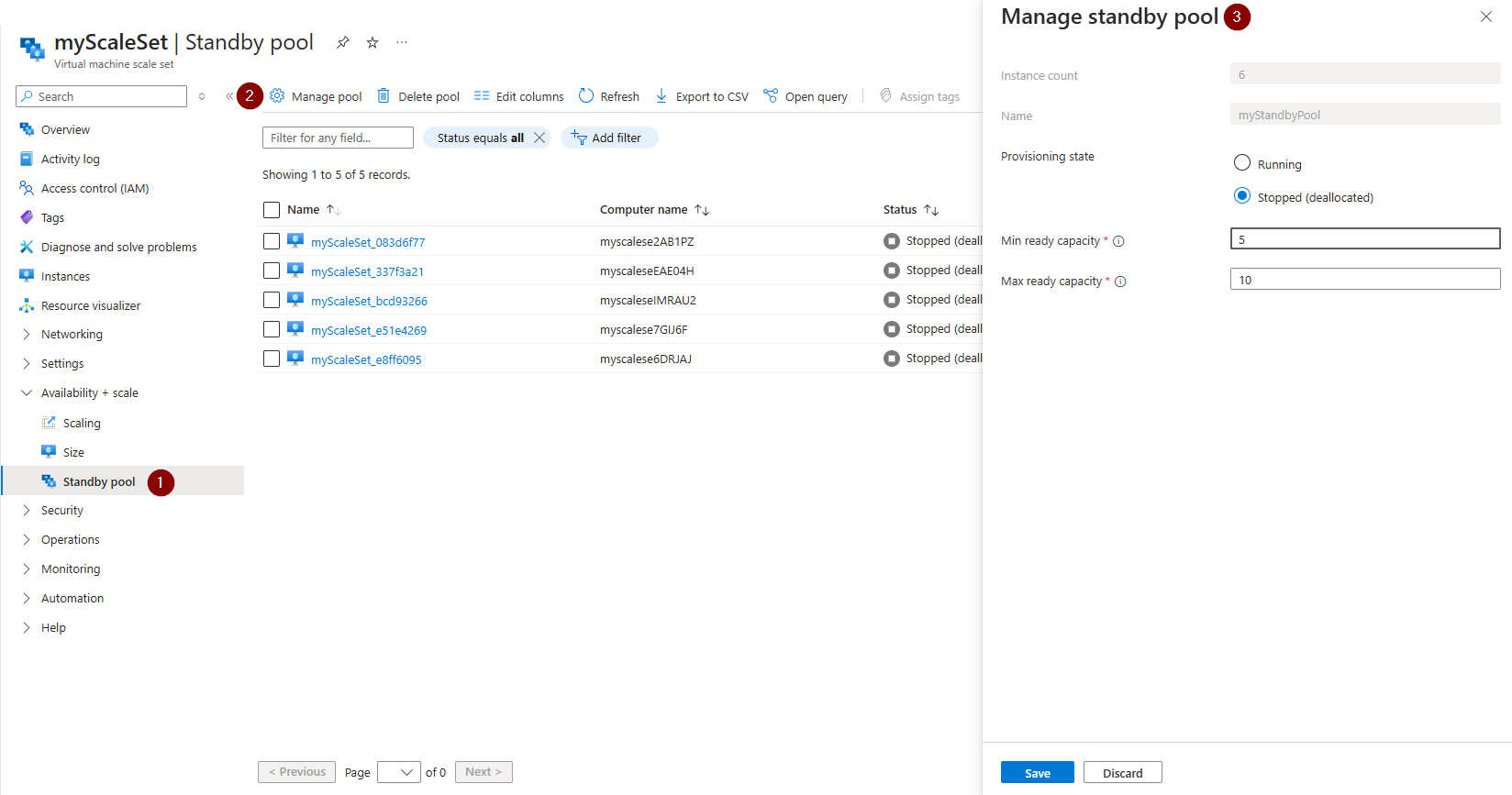Click the Open query icon
Image resolution: width=1512 pixels, height=795 pixels.
click(x=771, y=95)
